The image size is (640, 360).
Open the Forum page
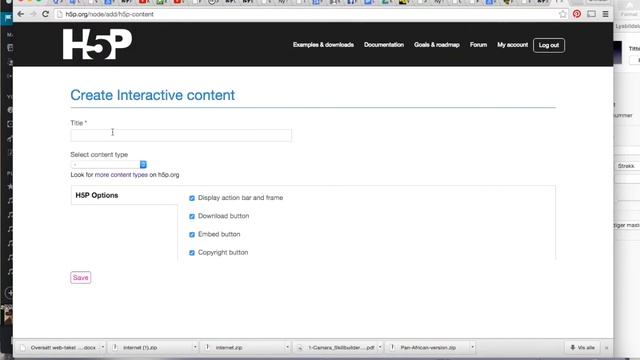[478, 45]
